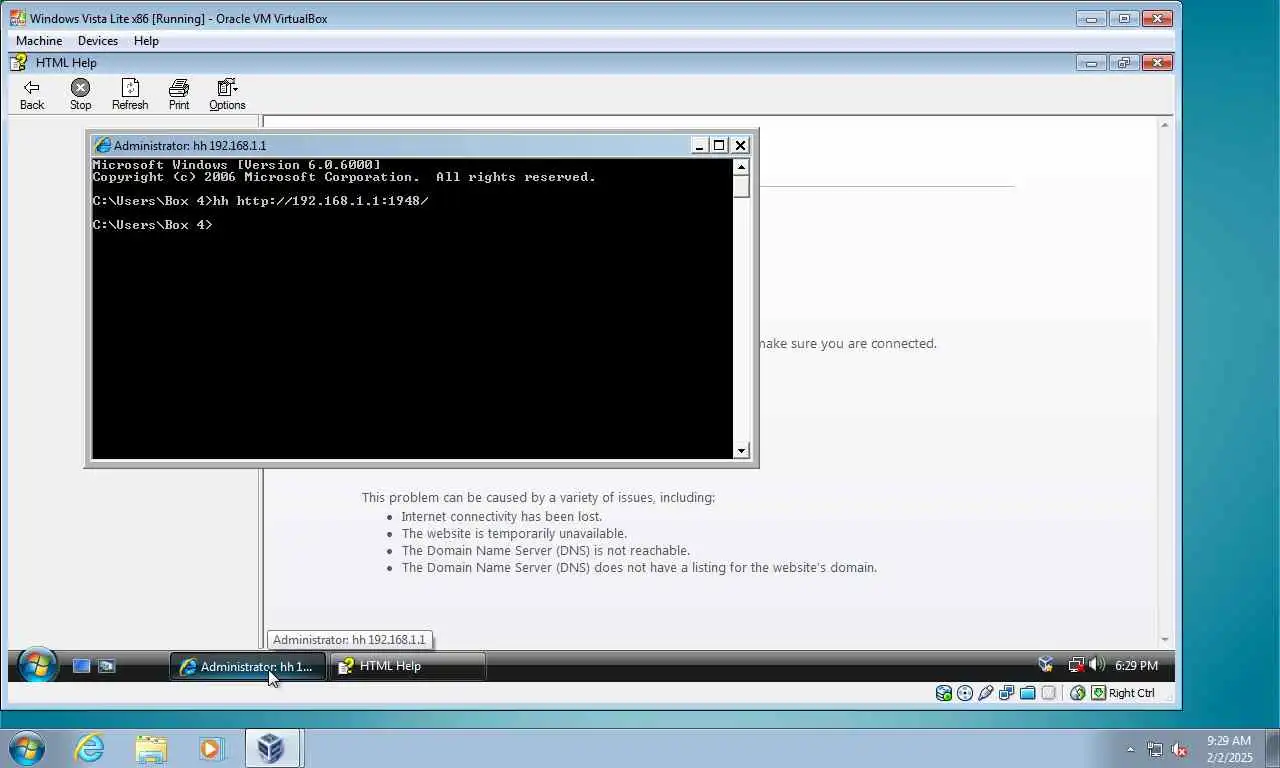Click the Vista guest Start orb

tap(37, 665)
